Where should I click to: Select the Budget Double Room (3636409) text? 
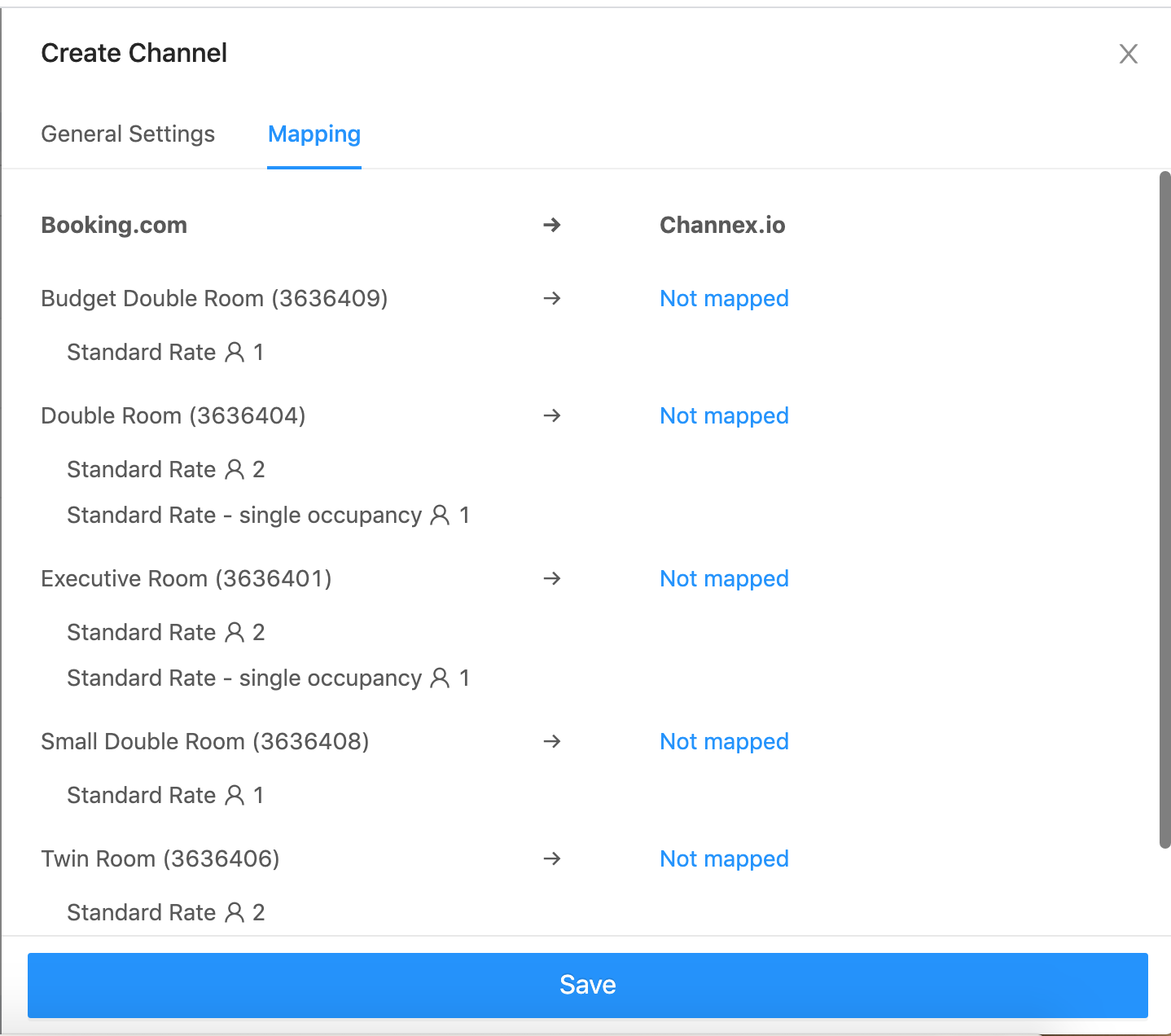214,298
